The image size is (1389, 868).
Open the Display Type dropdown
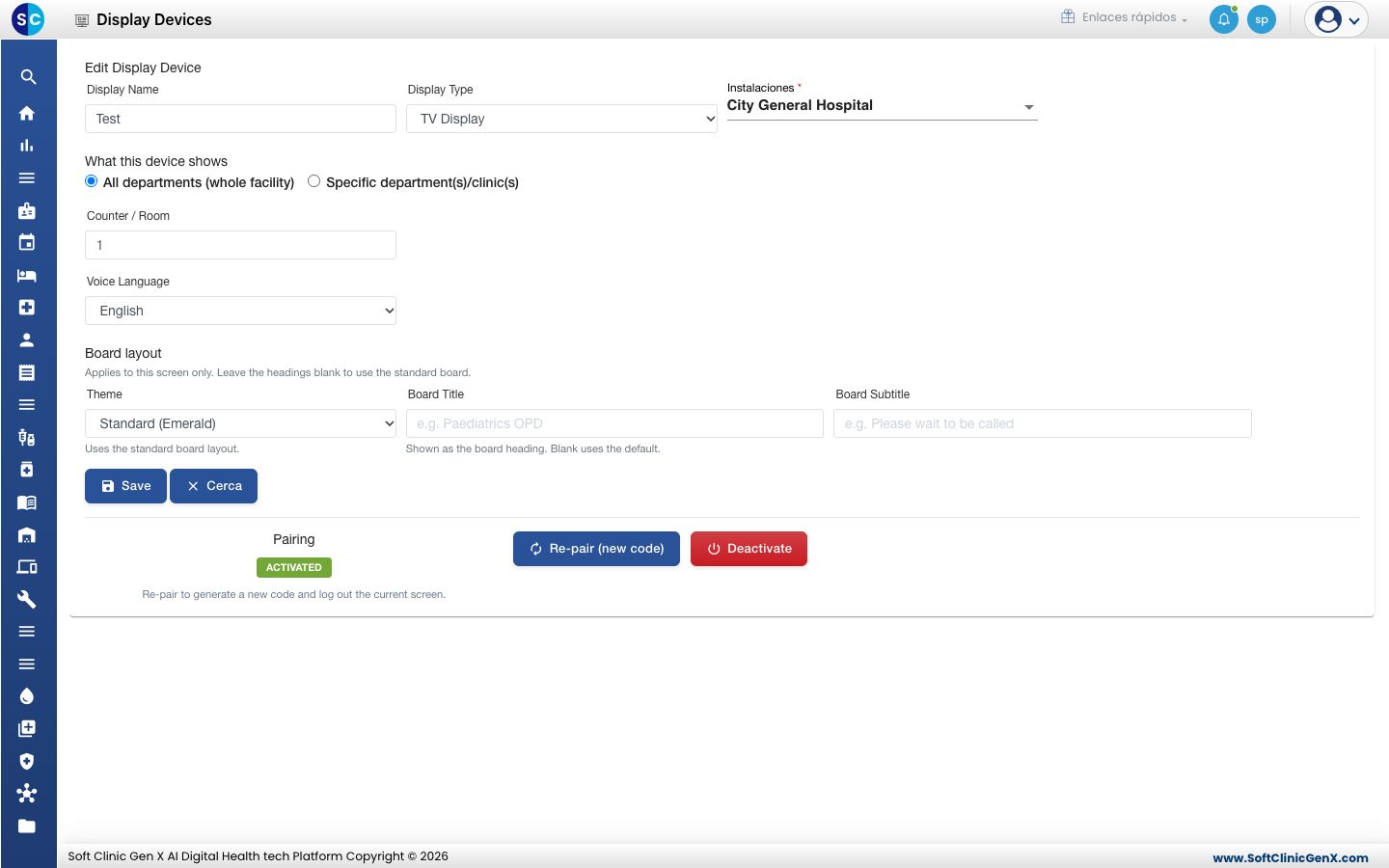pyautogui.click(x=561, y=119)
